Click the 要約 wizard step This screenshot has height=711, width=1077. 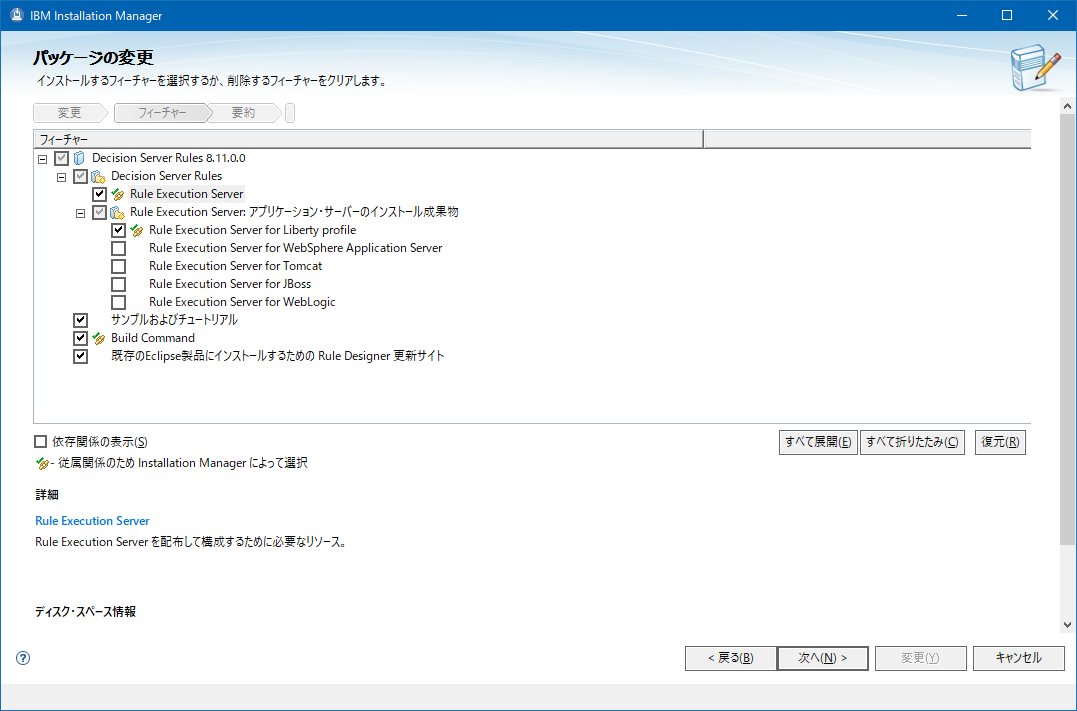[x=243, y=113]
